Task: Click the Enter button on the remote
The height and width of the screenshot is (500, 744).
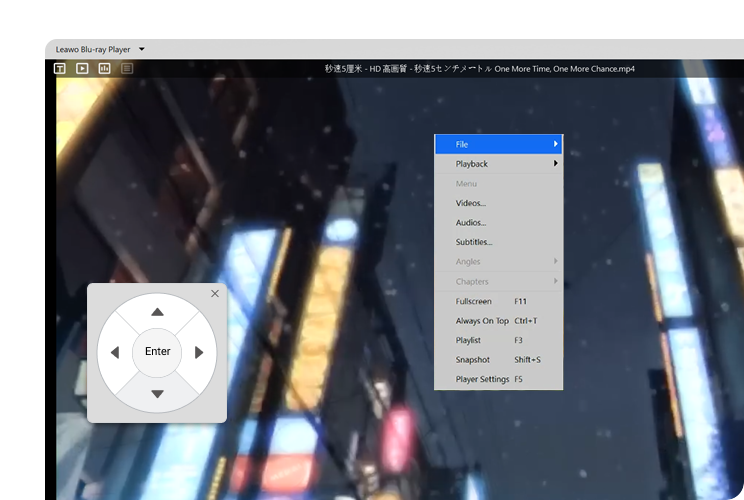Action: (157, 352)
